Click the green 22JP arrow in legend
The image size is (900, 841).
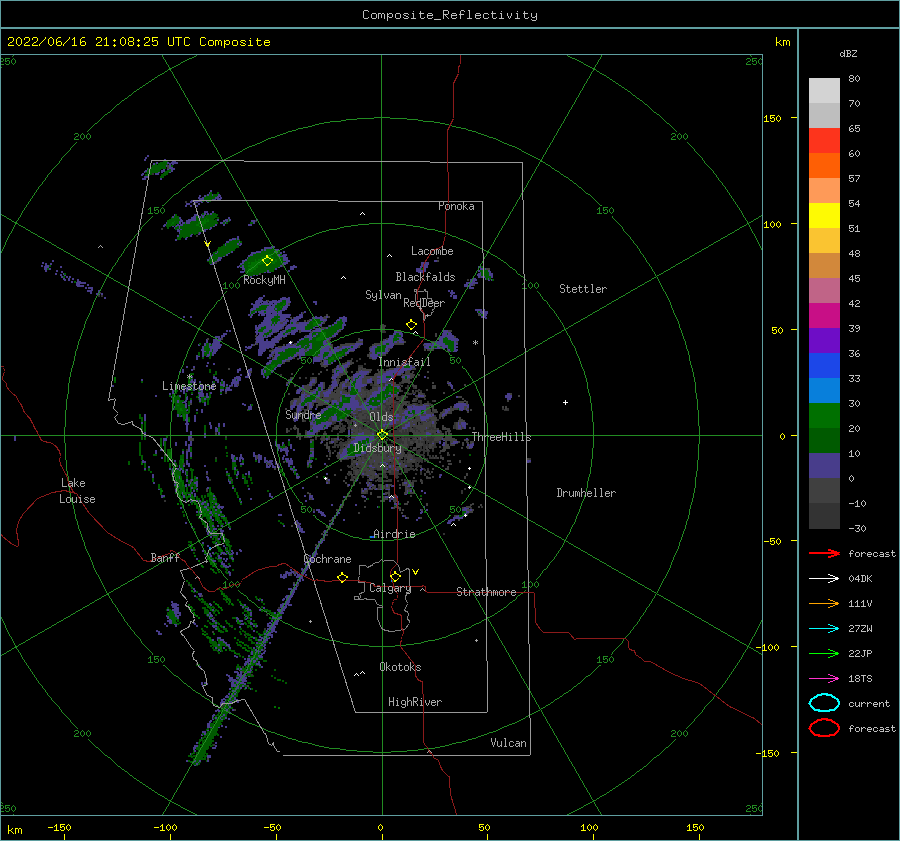click(824, 653)
